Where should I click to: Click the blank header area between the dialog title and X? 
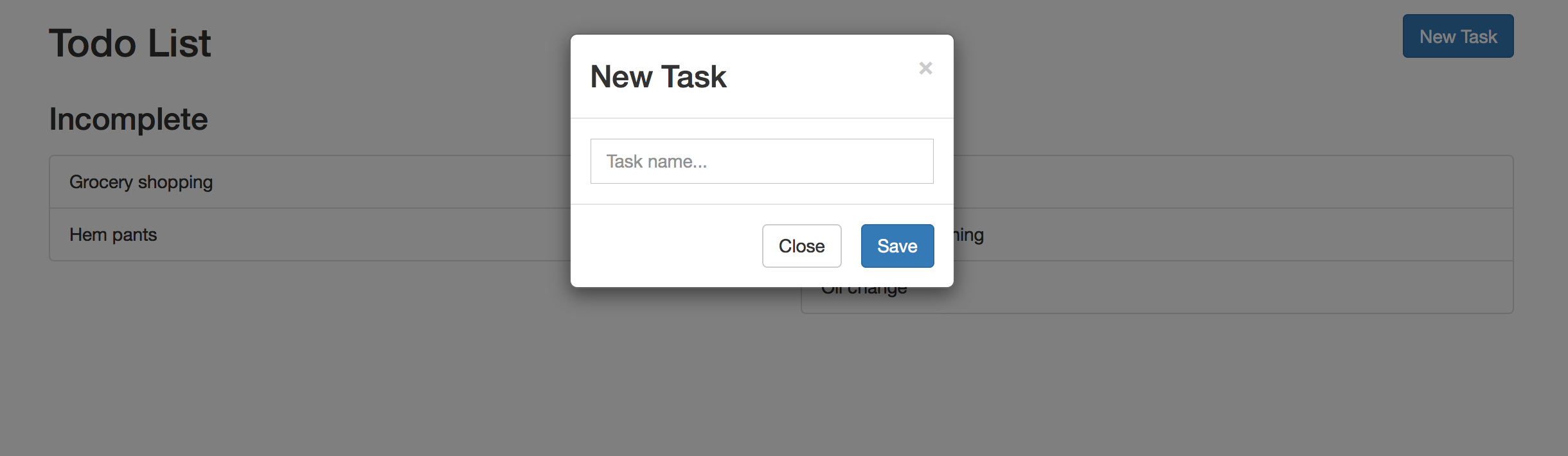click(823, 76)
